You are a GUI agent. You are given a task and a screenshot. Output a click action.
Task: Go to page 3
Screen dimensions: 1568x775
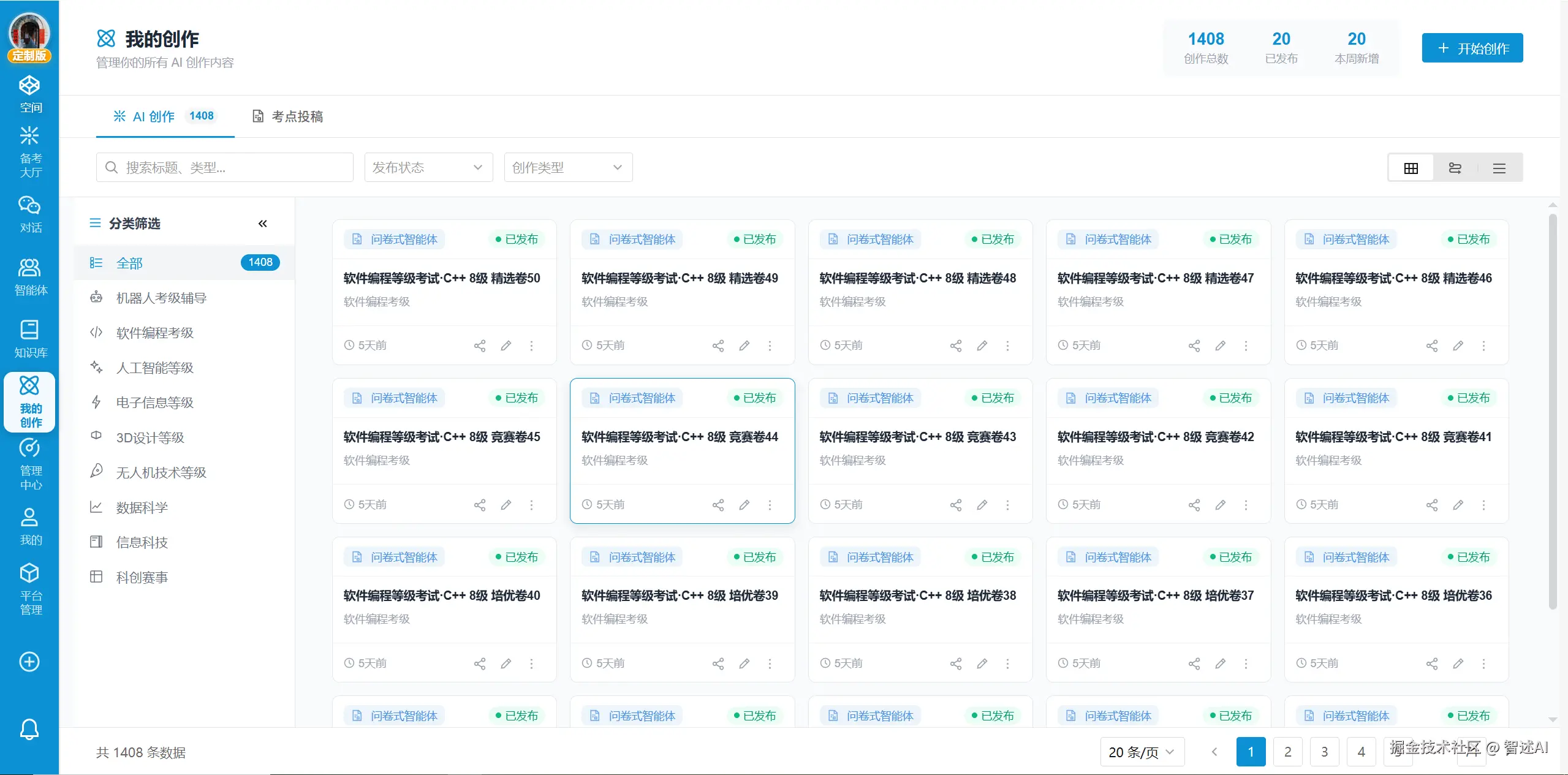[1324, 752]
